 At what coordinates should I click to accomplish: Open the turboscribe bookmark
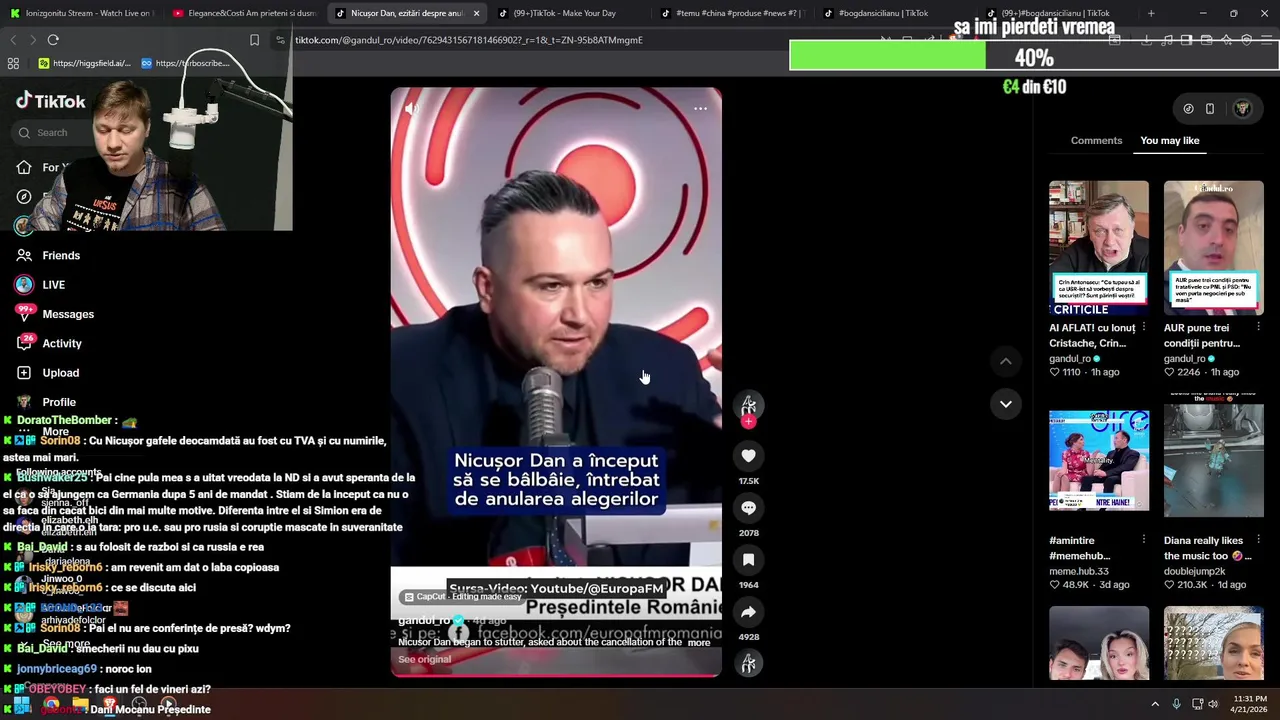[x=185, y=63]
